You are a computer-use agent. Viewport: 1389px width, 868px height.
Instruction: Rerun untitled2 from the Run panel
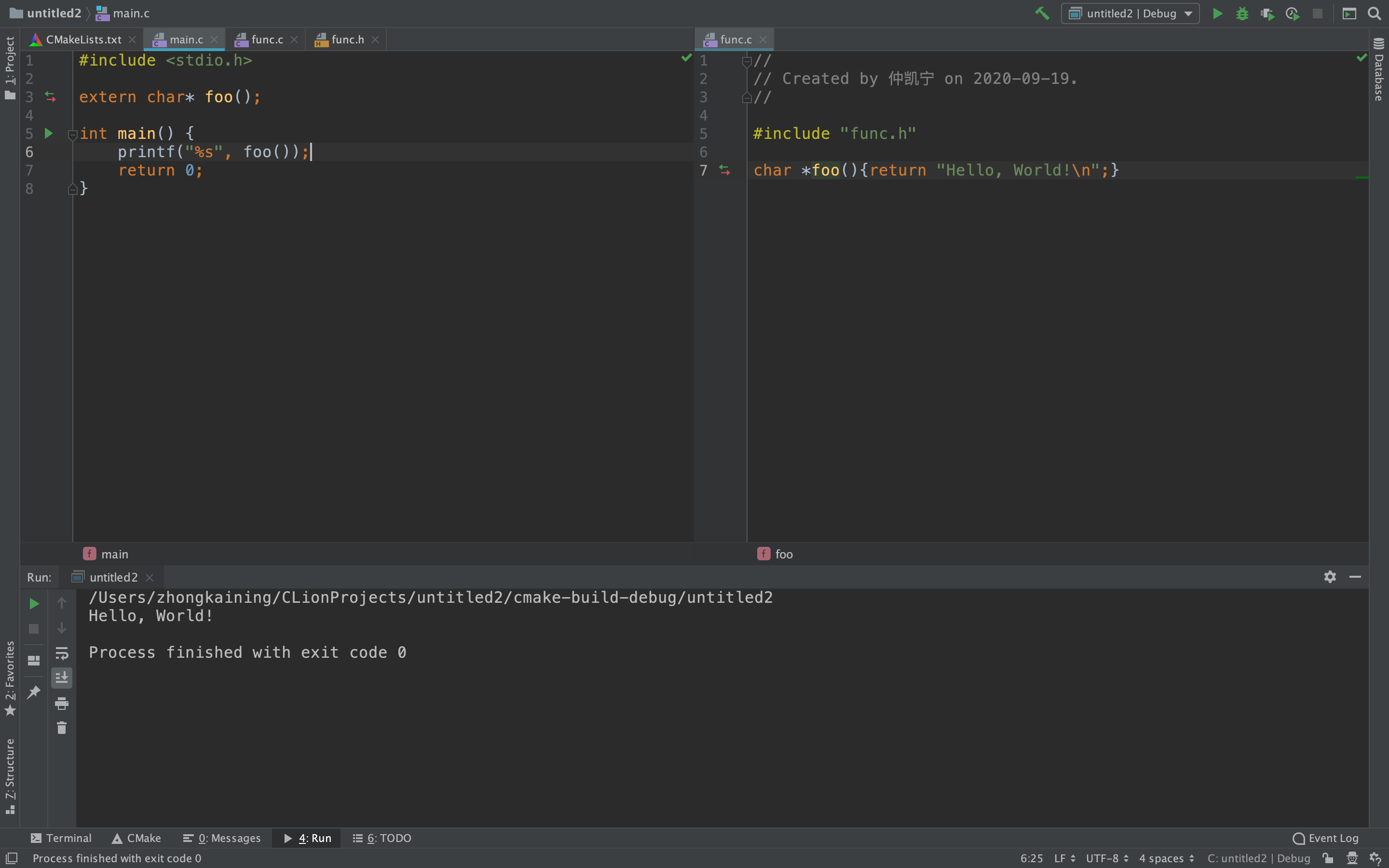click(34, 603)
